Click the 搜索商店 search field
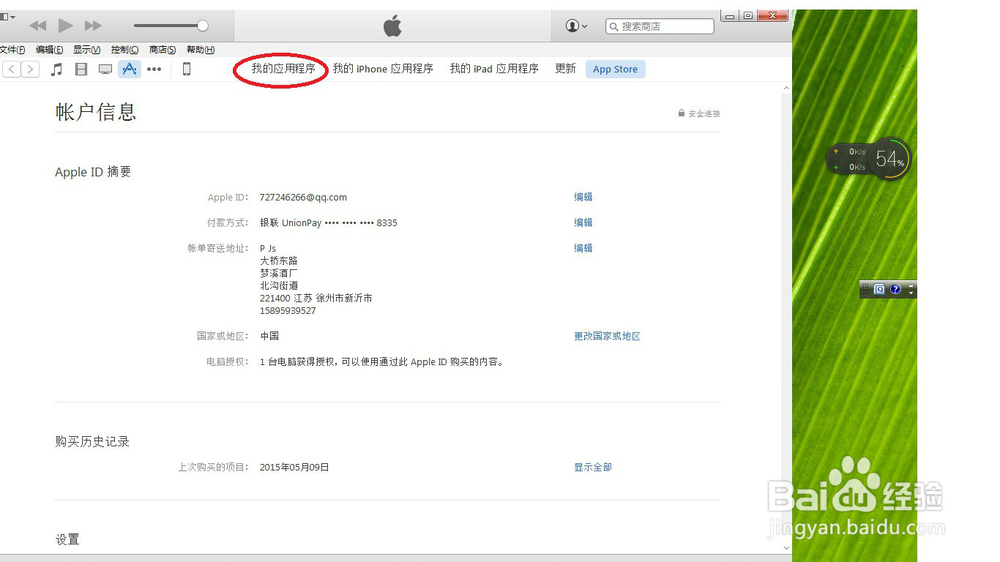The image size is (1000, 562). 659,26
